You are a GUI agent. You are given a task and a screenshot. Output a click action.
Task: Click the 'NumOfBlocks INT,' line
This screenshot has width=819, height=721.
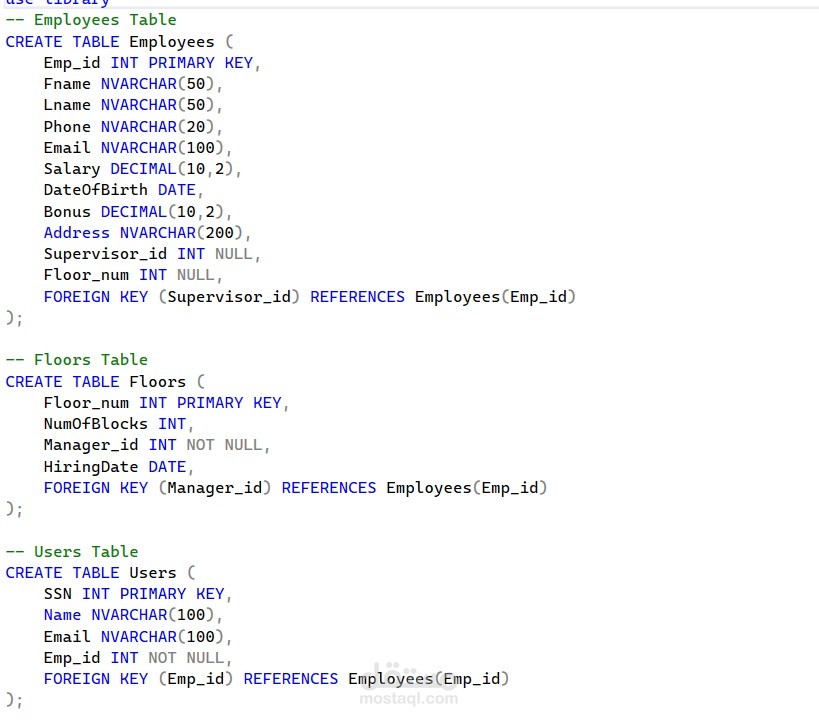tap(119, 424)
